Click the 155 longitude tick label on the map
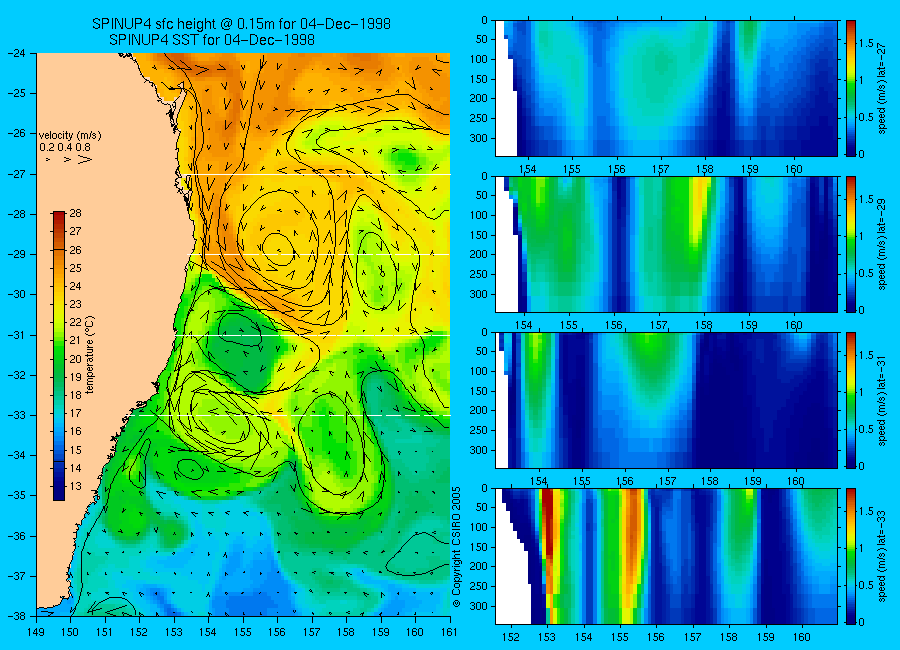 point(243,632)
